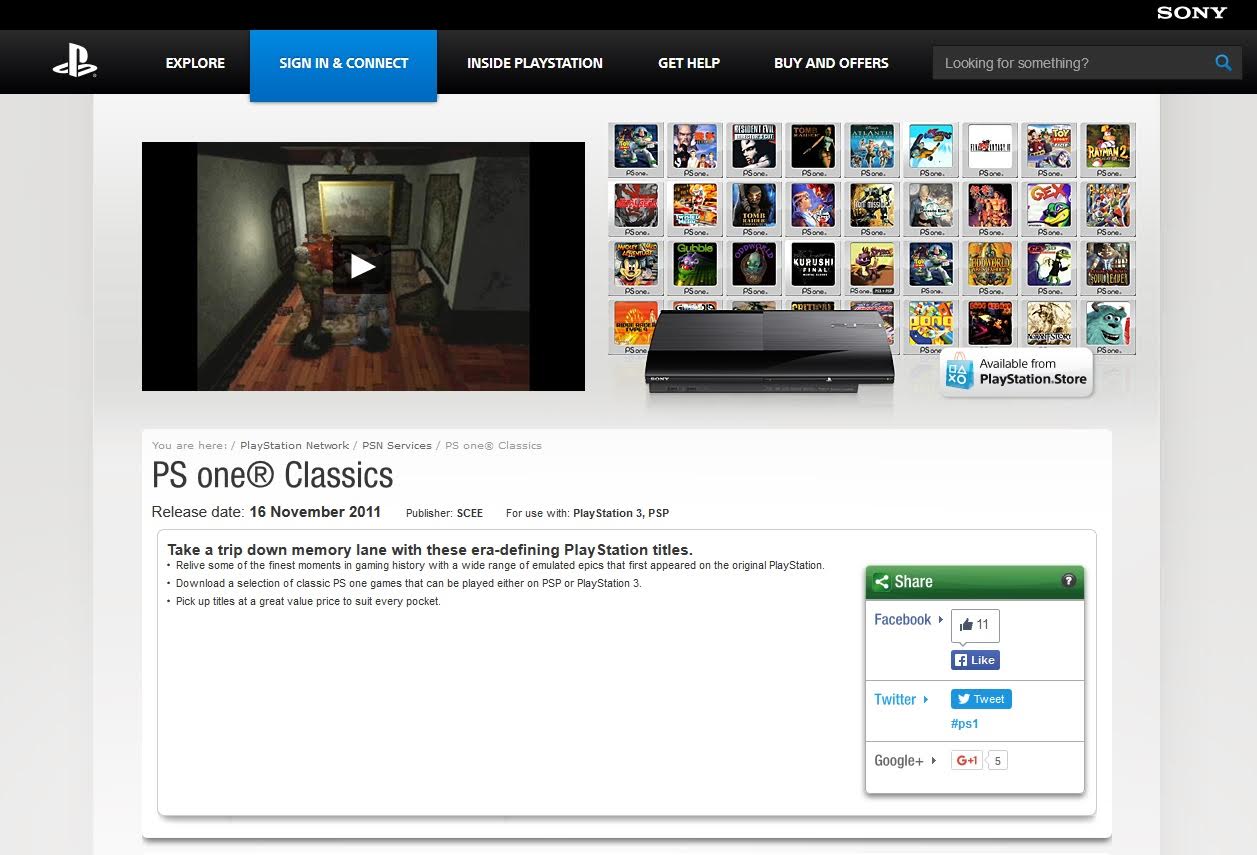Click the Facebook thumbs-up count of 11

tap(975, 625)
